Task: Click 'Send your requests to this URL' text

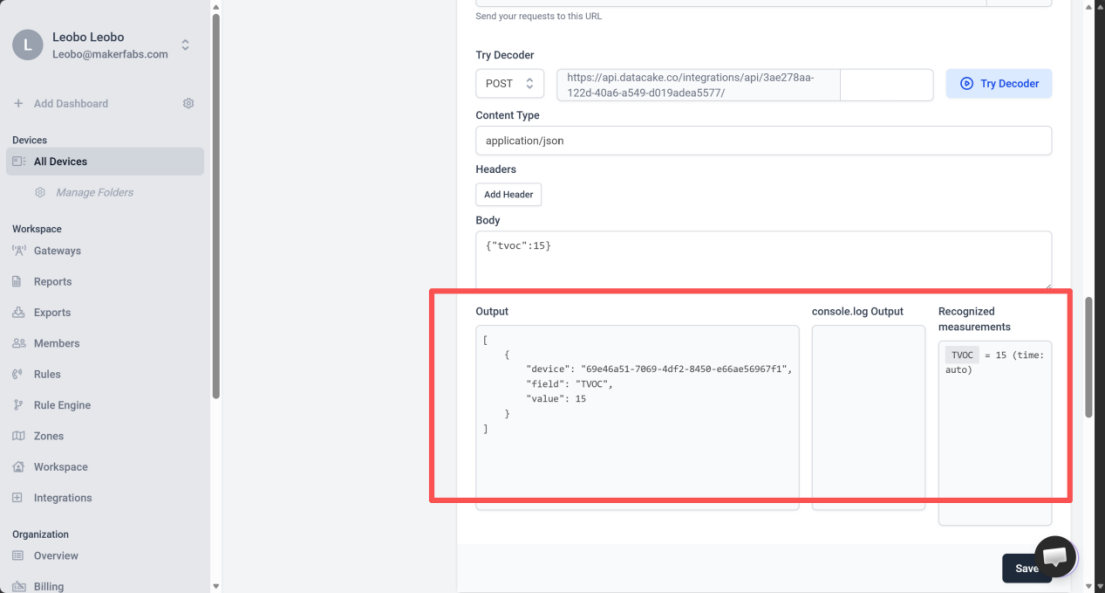Action: point(538,16)
